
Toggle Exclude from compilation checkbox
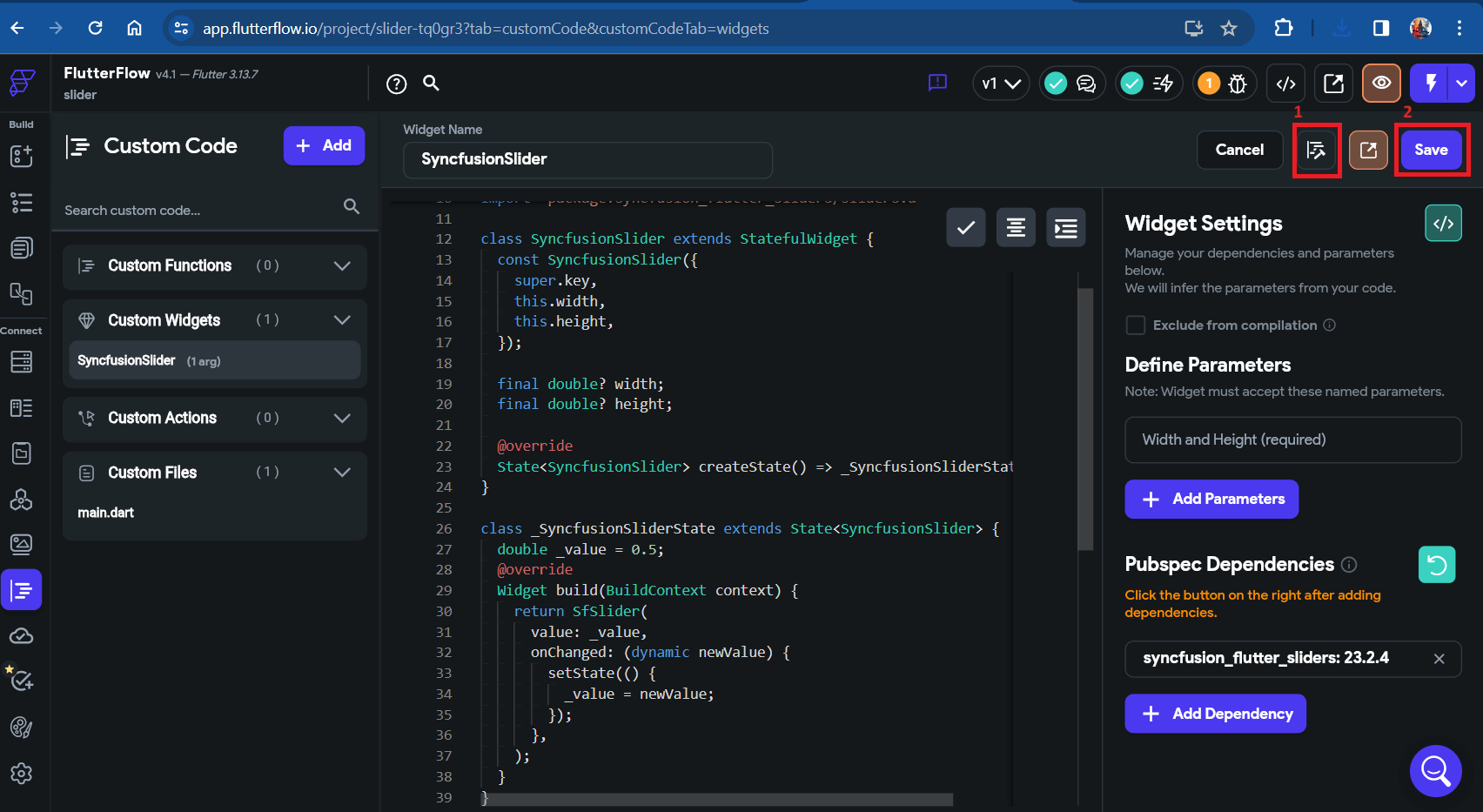tap(1135, 325)
